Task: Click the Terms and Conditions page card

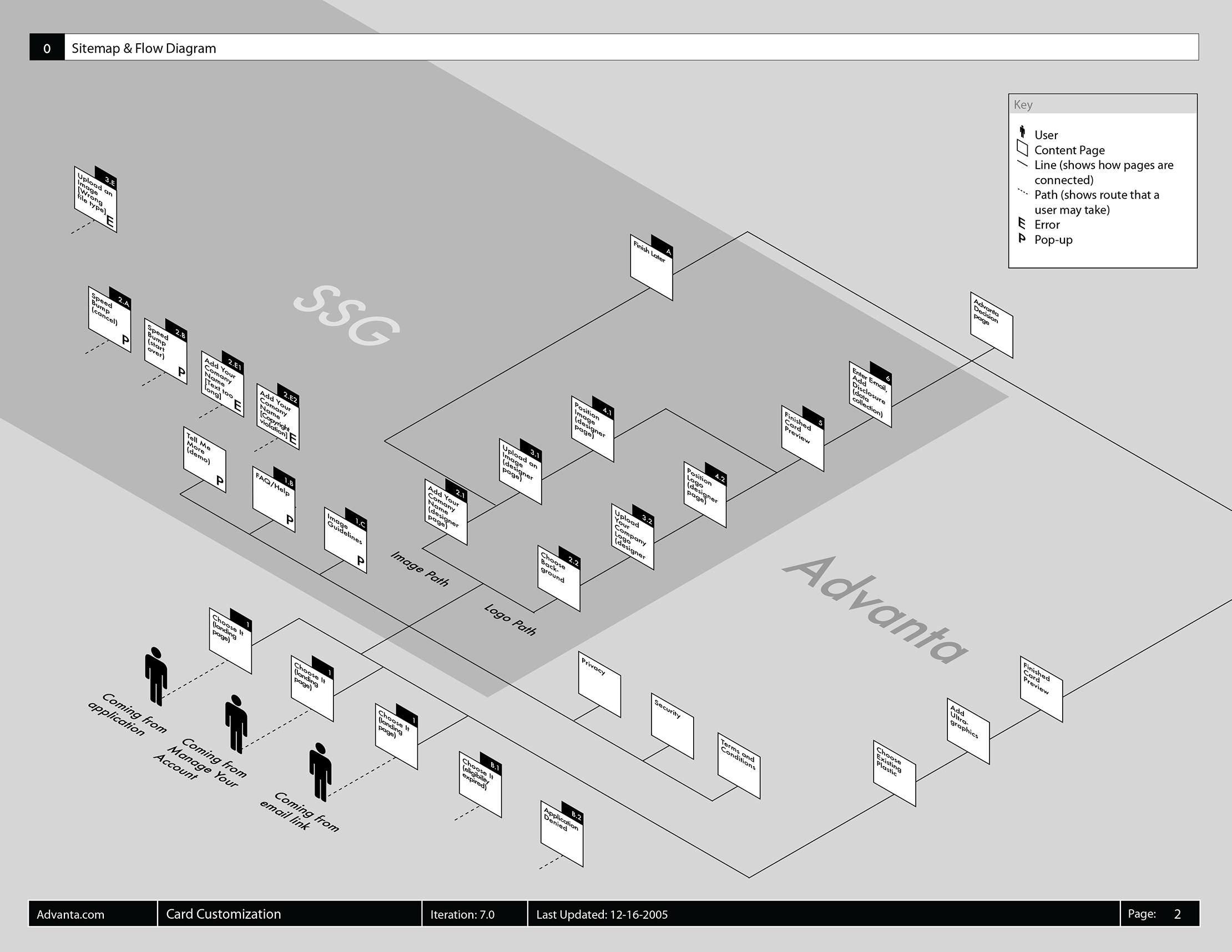Action: click(739, 766)
